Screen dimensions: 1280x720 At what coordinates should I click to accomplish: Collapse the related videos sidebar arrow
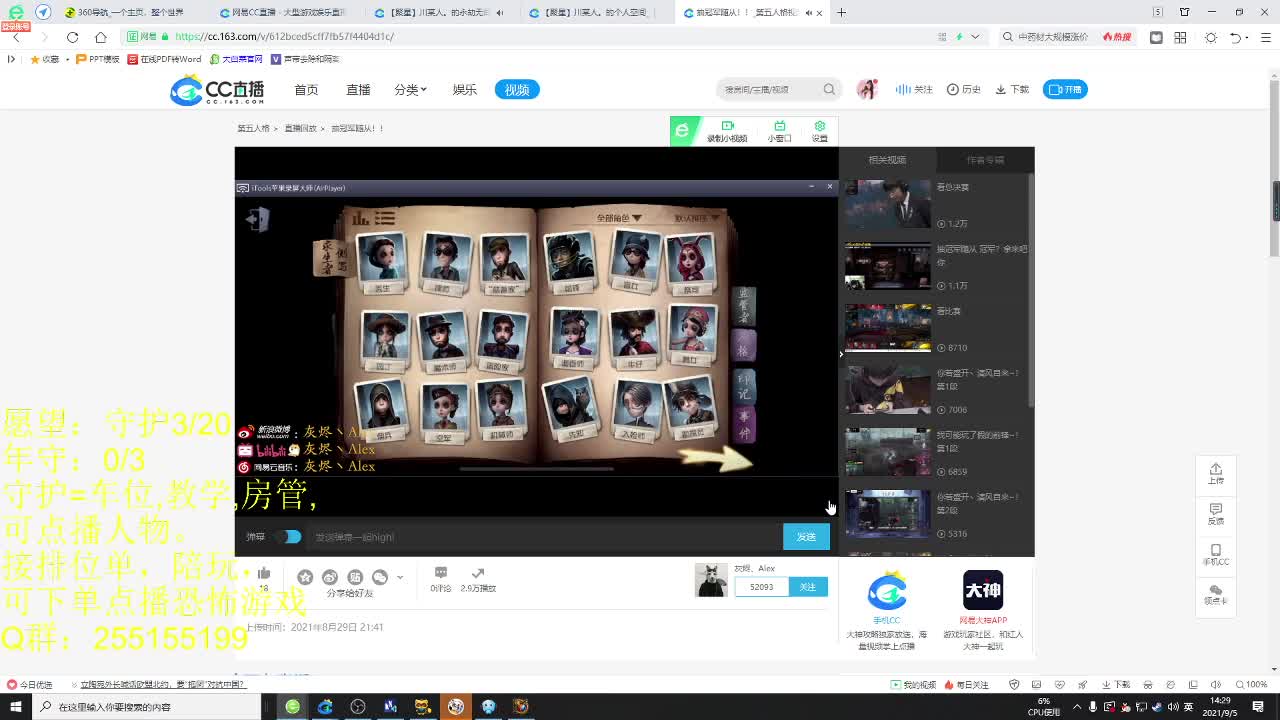(841, 353)
